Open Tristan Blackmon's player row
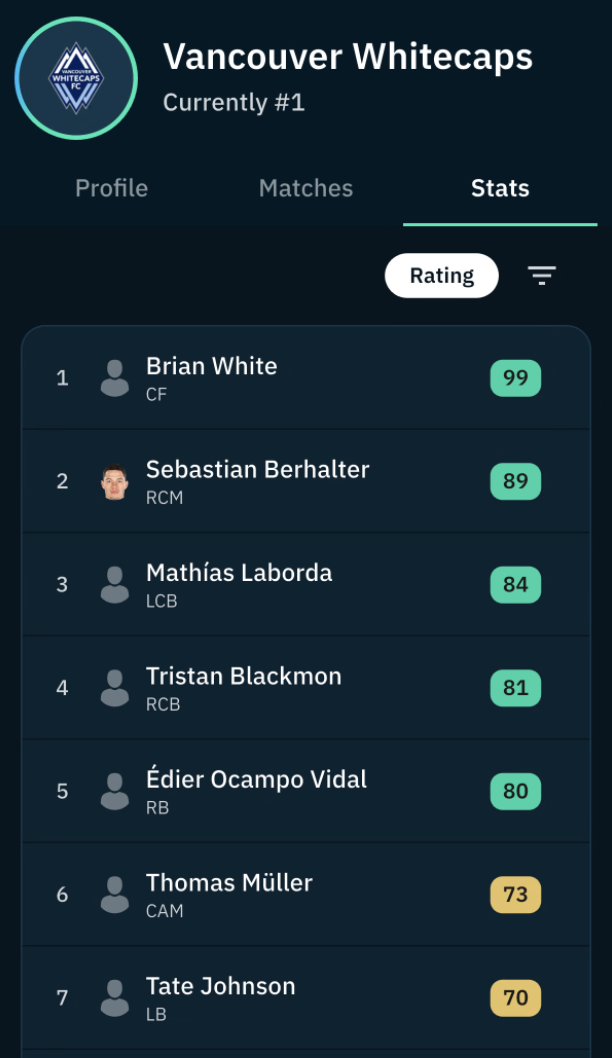Image resolution: width=612 pixels, height=1058 pixels. point(306,688)
